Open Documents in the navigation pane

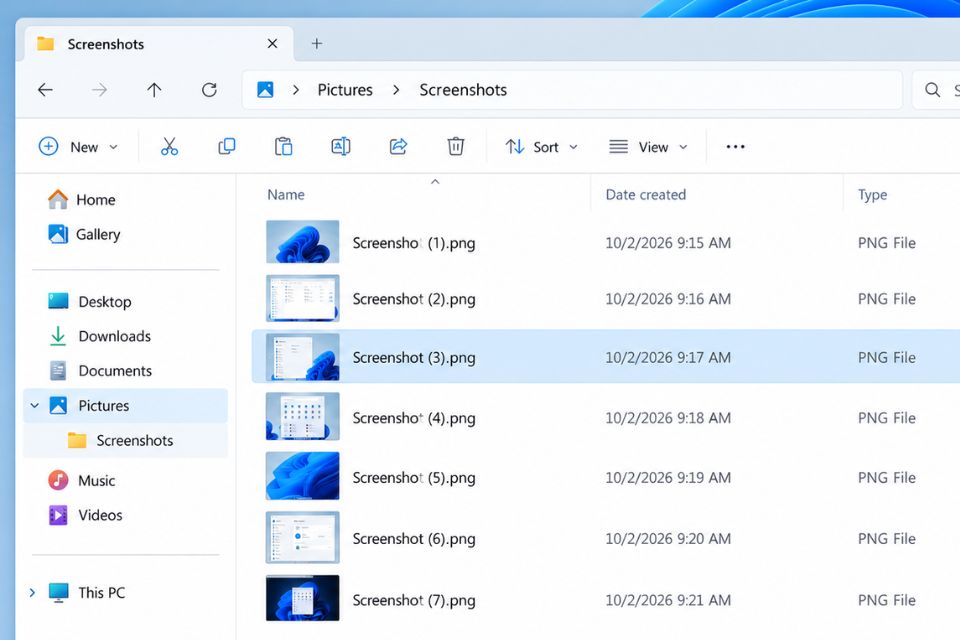pos(100,371)
